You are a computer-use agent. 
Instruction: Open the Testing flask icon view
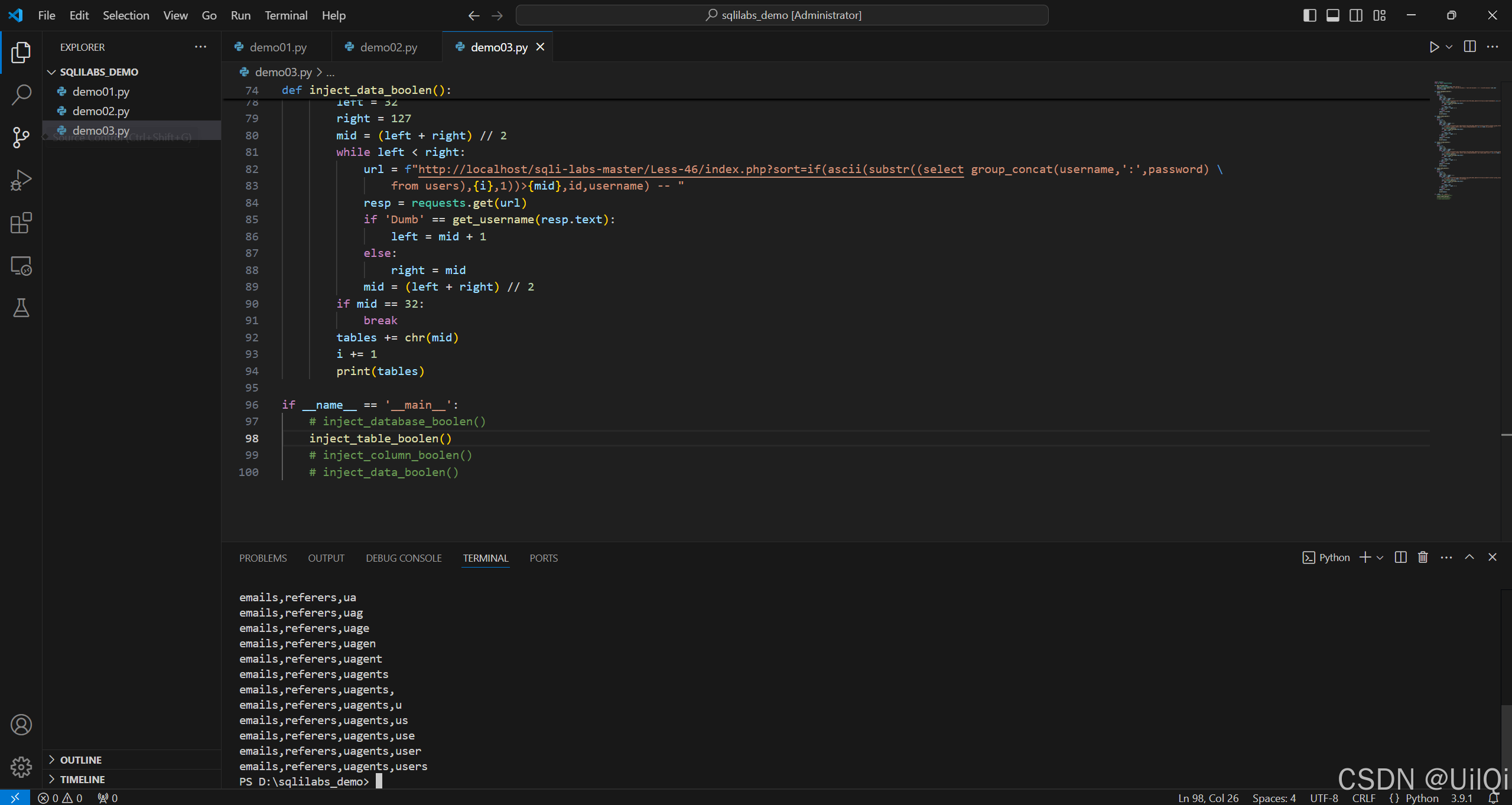[x=21, y=308]
